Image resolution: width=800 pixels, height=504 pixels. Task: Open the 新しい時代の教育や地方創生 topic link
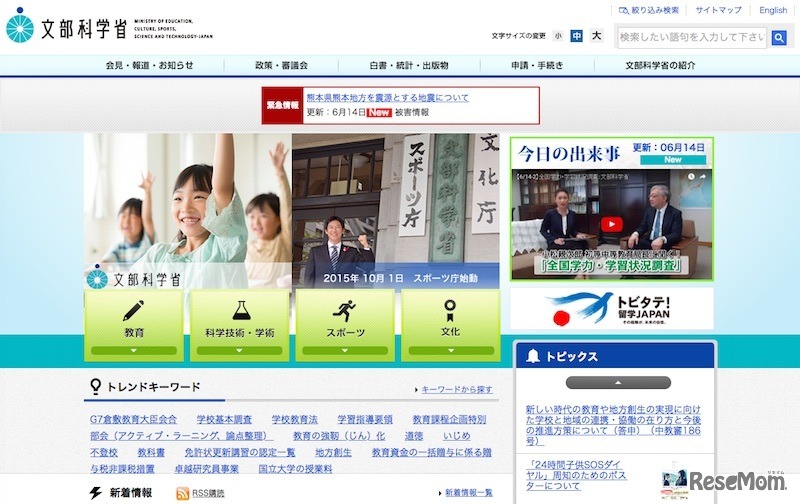coord(613,425)
